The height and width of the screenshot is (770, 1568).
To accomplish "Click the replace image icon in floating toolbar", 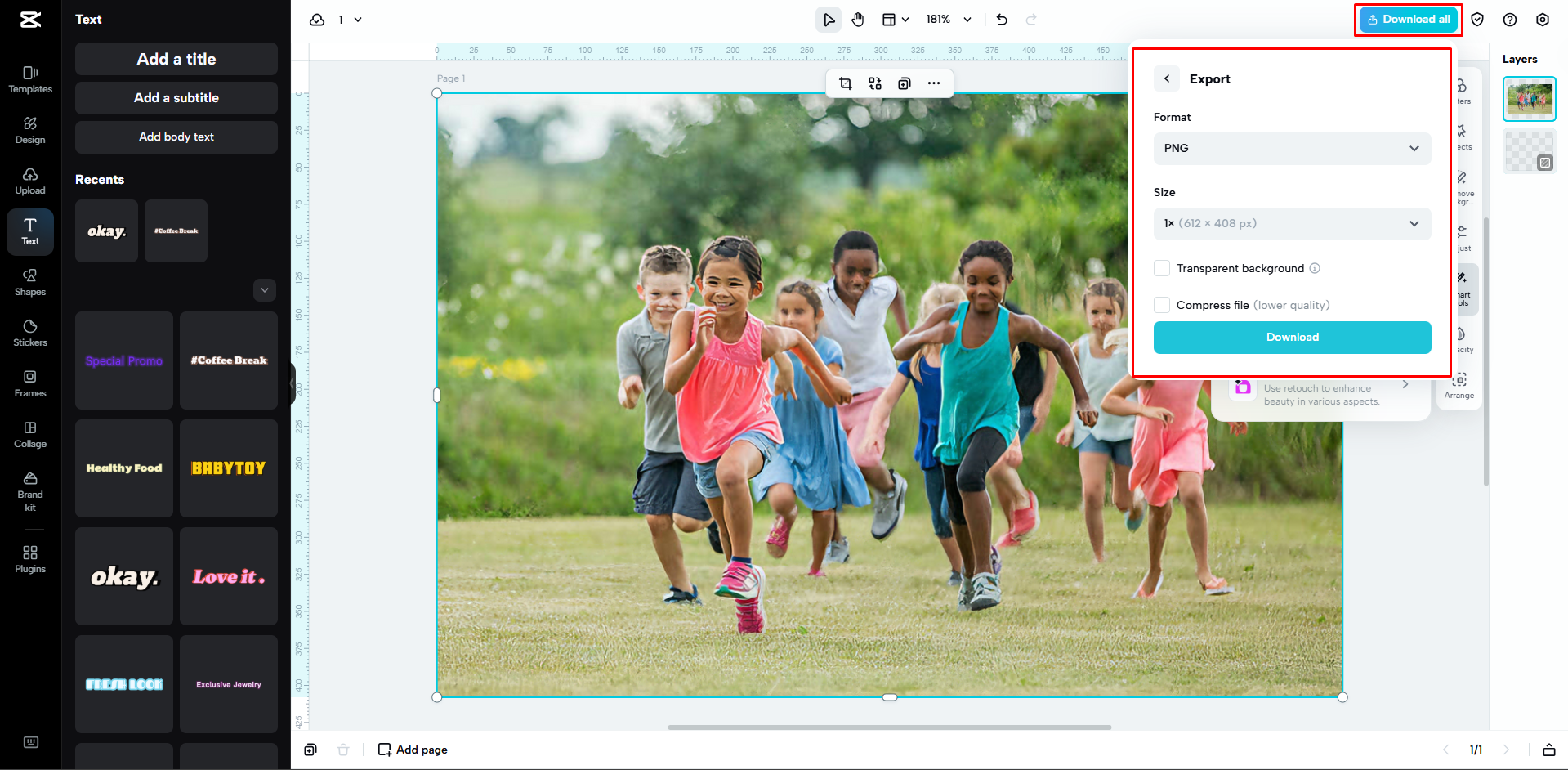I will (875, 83).
